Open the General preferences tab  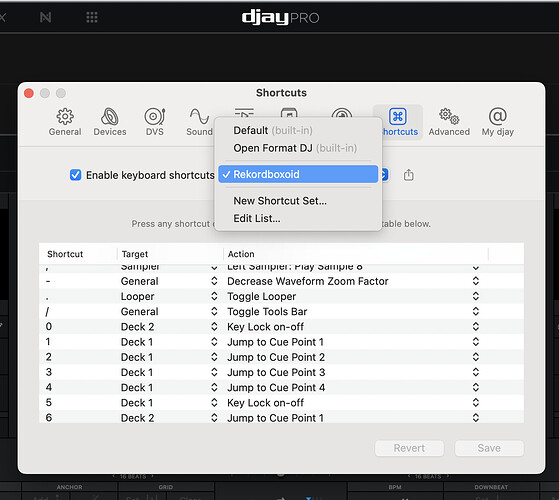tap(65, 122)
